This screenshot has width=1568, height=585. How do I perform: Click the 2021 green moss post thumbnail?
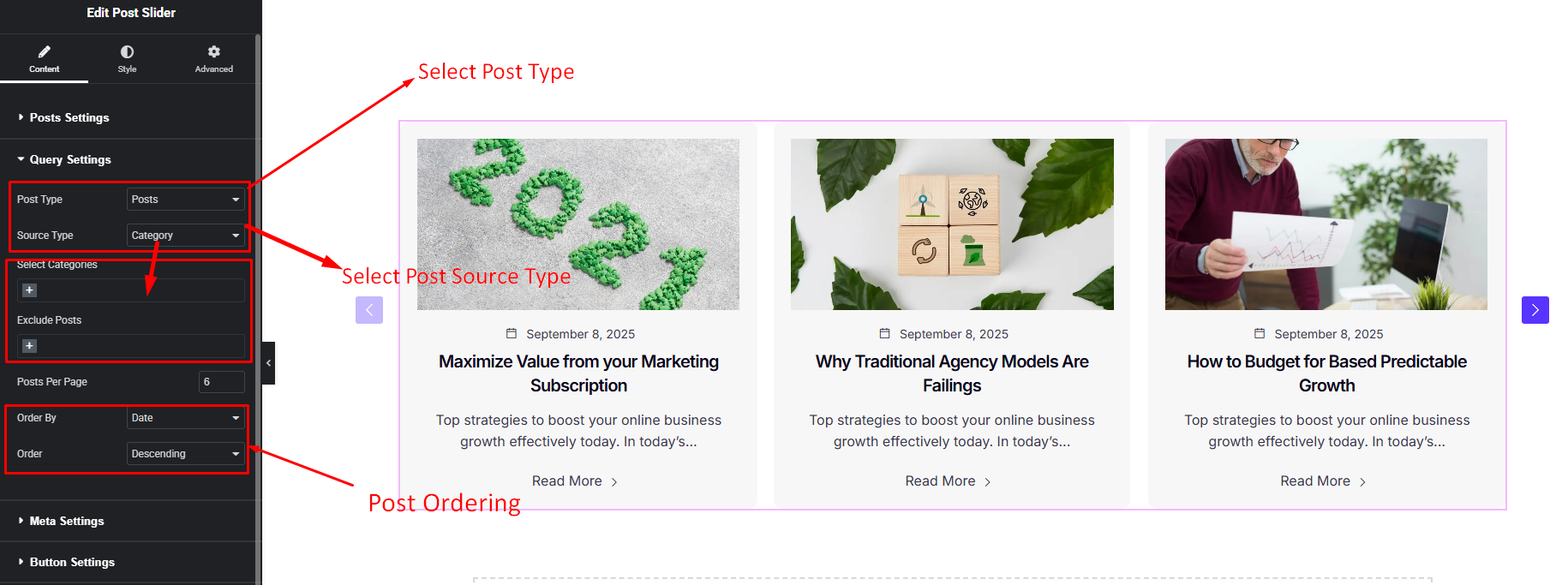tap(578, 224)
